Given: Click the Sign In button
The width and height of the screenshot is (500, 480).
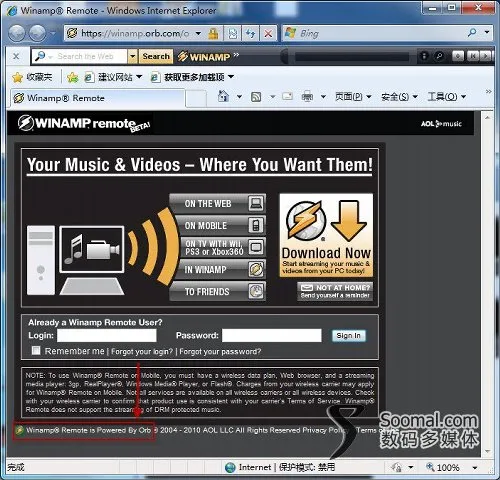Looking at the screenshot, I should (349, 336).
